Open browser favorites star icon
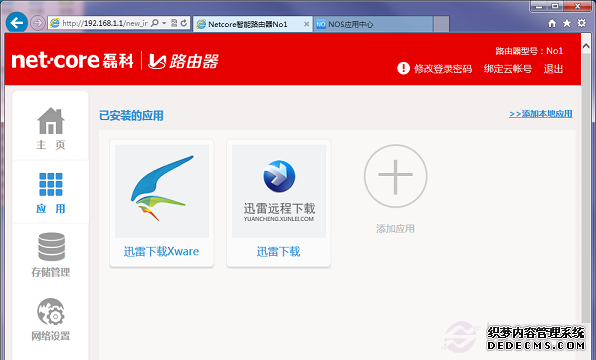This screenshot has width=596, height=360. pos(567,23)
